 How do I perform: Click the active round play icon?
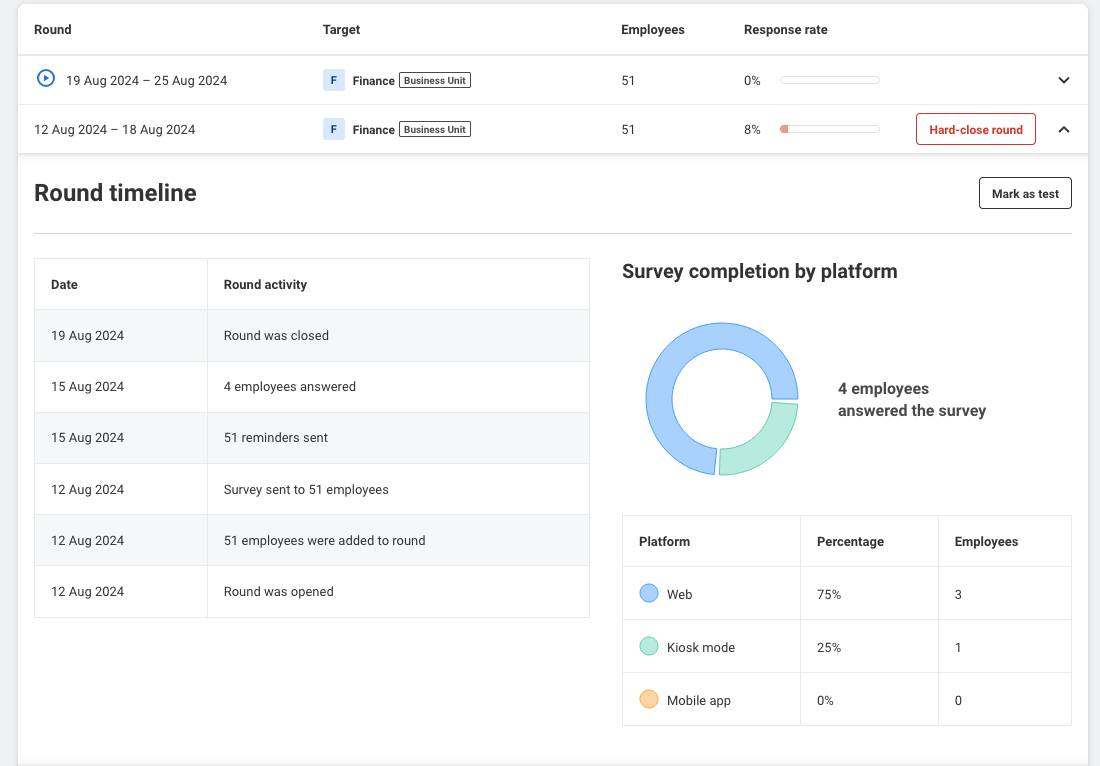[x=46, y=78]
